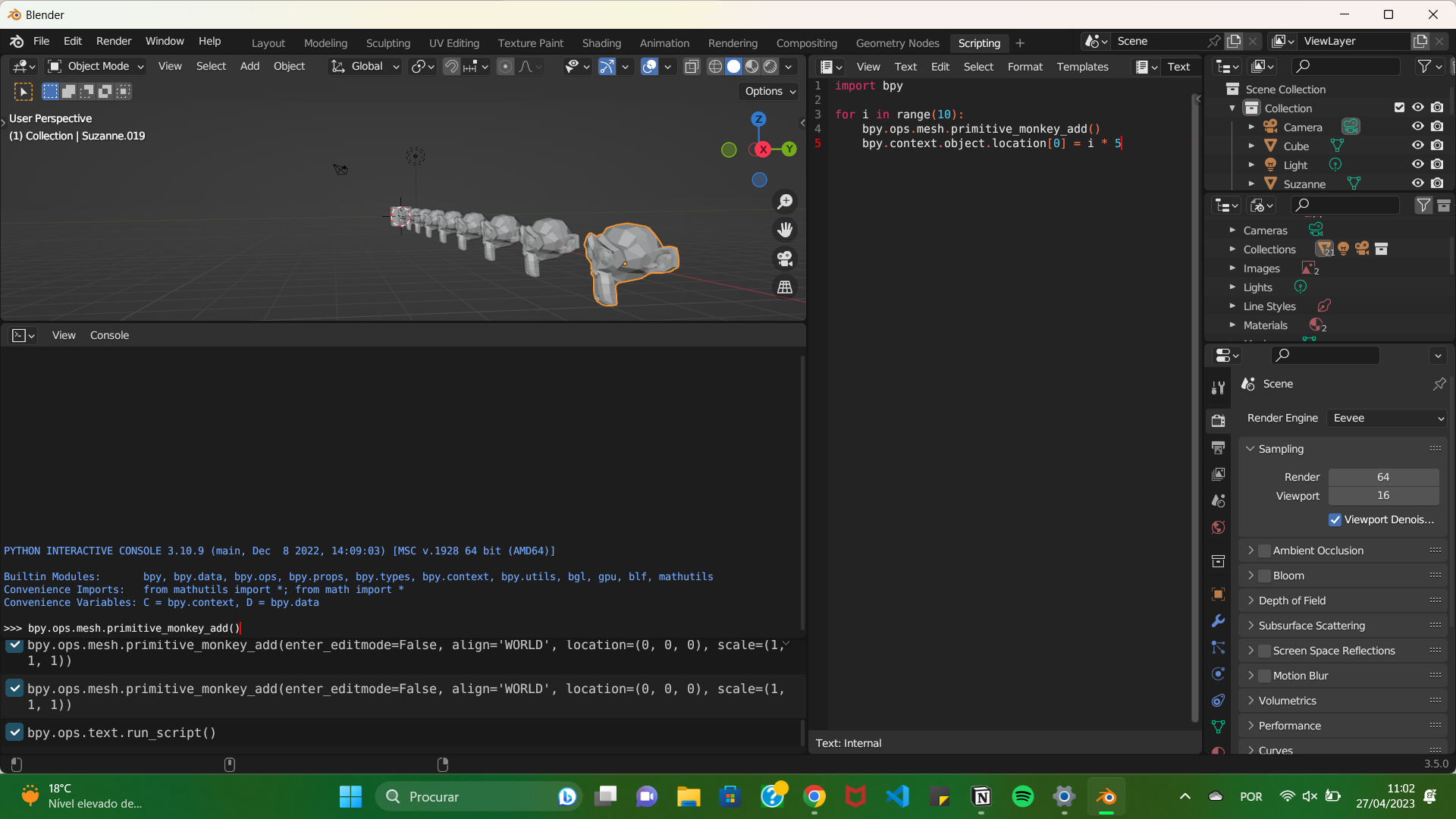Viewport: 1456px width, 819px height.
Task: Choose material preview viewport shading
Action: coord(752,67)
